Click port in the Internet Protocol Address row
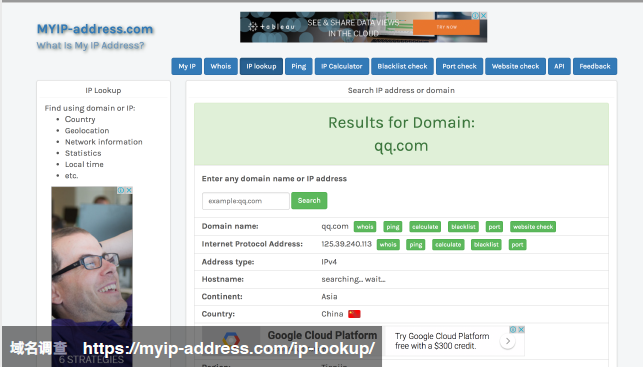 (x=518, y=245)
